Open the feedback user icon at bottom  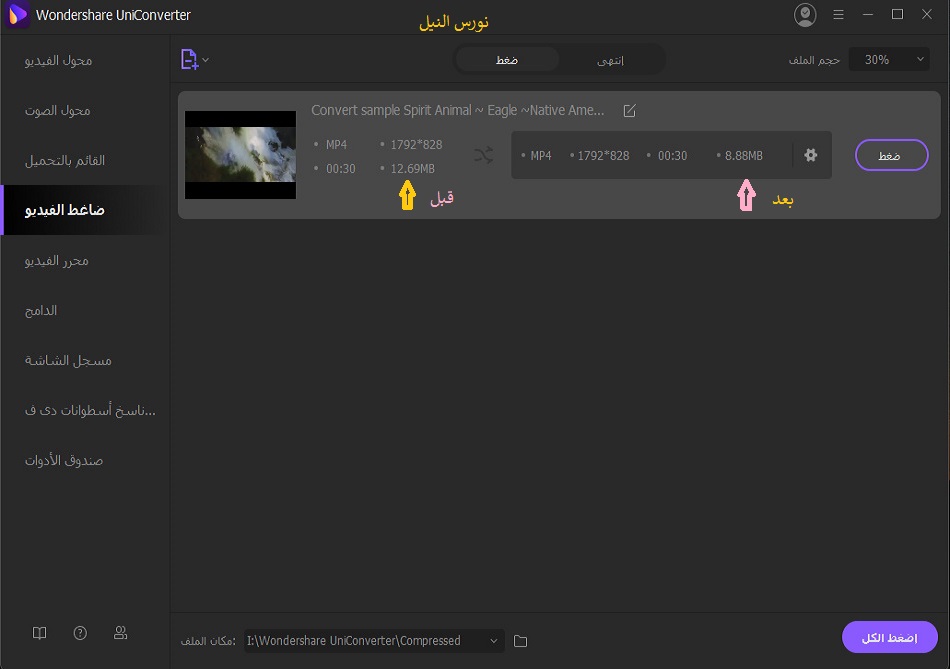pyautogui.click(x=120, y=633)
